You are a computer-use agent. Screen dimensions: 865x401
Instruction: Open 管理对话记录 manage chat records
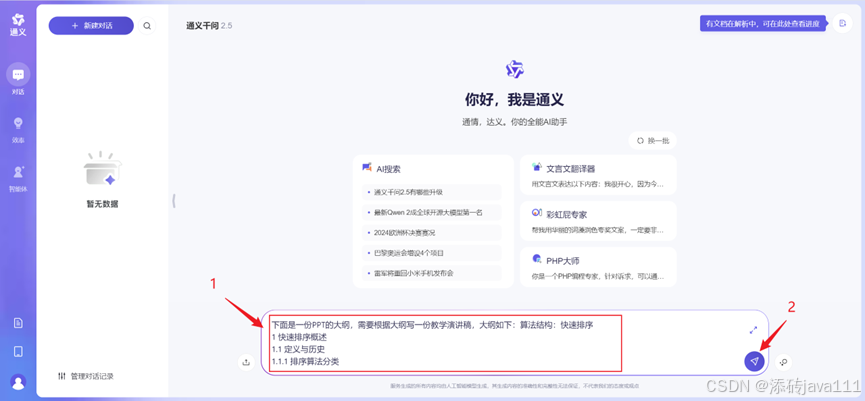[86, 376]
